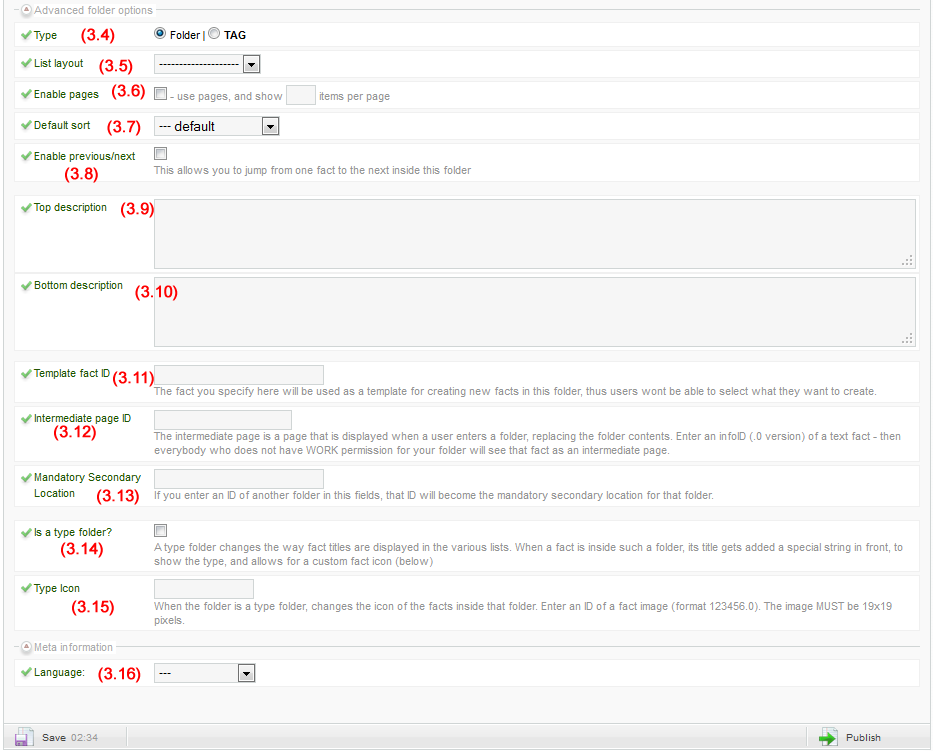933x751 pixels.
Task: Click the green checkmark beside the Type field
Action: (25, 34)
